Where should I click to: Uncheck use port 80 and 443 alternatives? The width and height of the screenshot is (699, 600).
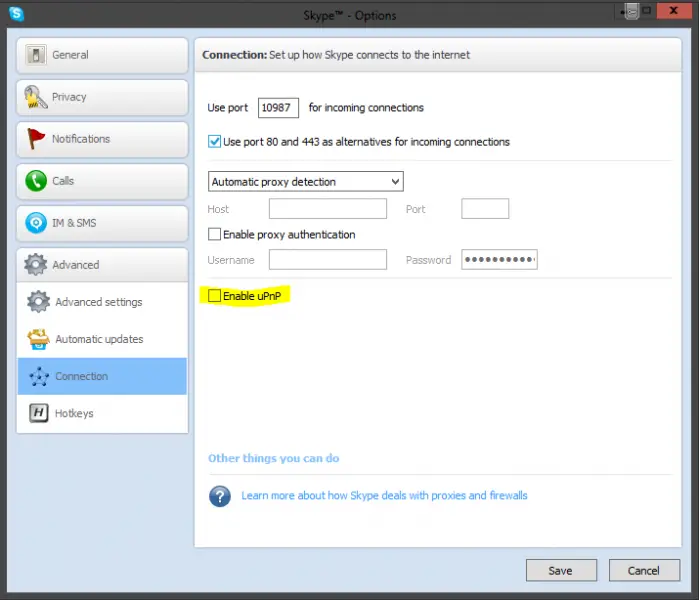tap(214, 142)
